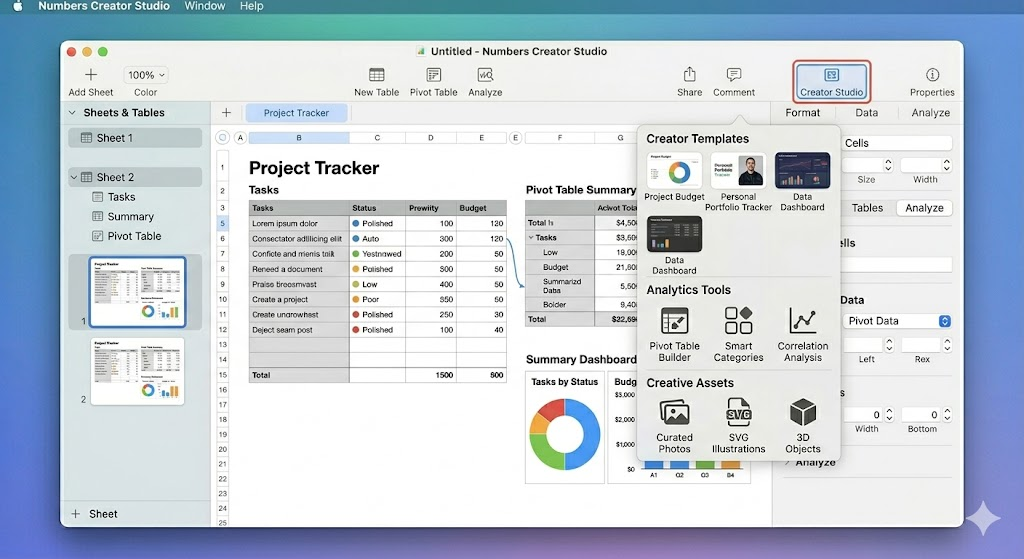Click the Add Sheet plus icon
The width and height of the screenshot is (1024, 559).
pos(91,74)
